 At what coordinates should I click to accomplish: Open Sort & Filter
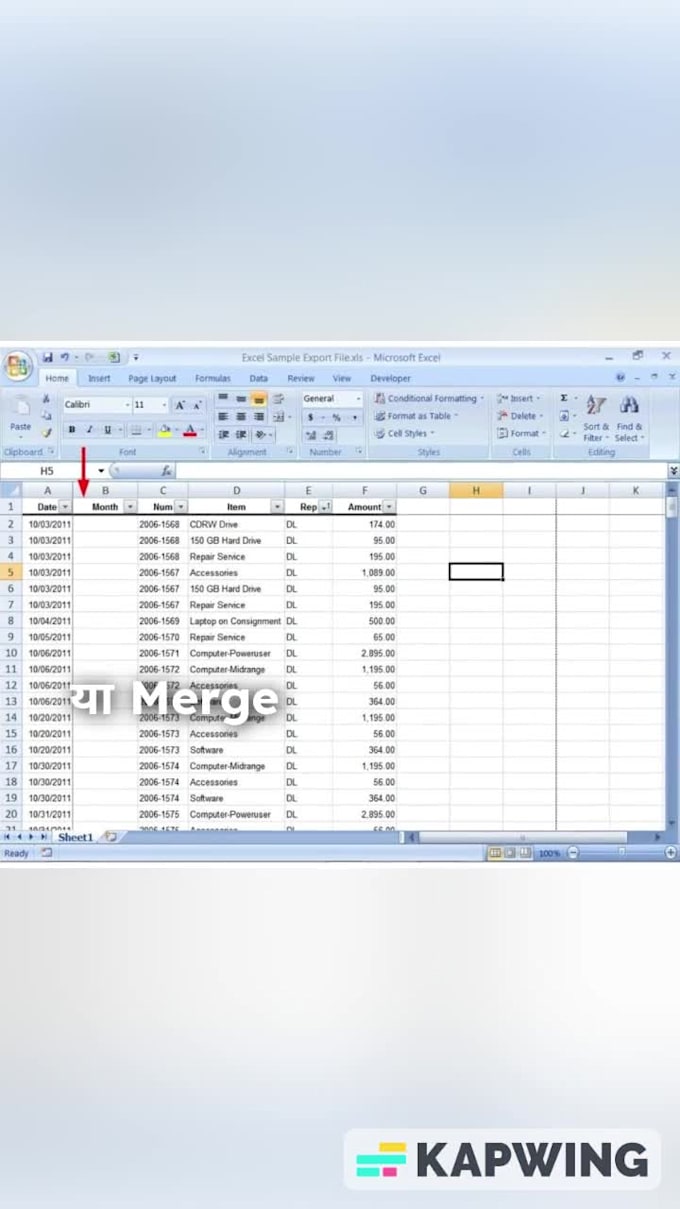pyautogui.click(x=596, y=419)
